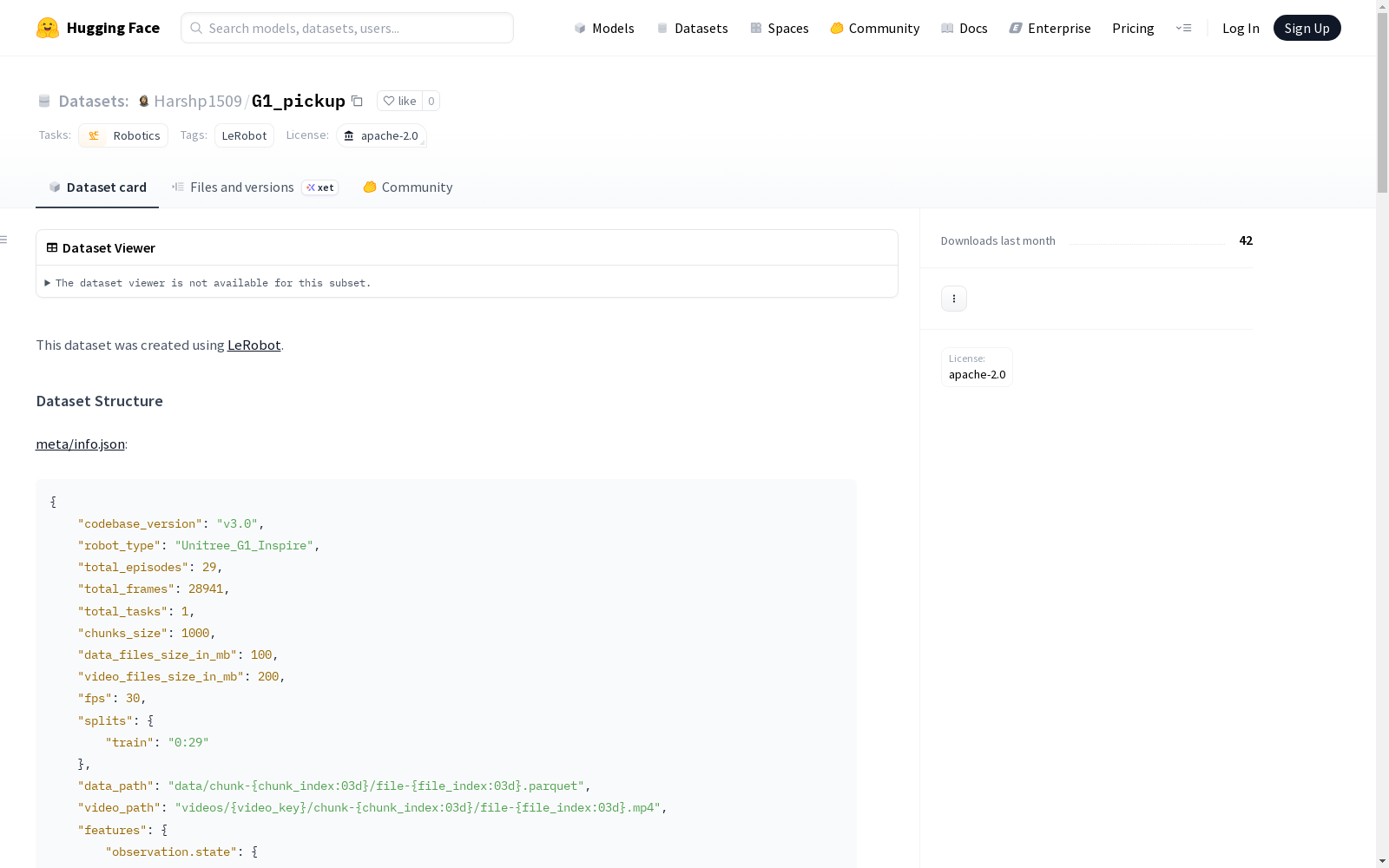Click the xet badge on Files tab
The height and width of the screenshot is (868, 1389).
[x=320, y=187]
